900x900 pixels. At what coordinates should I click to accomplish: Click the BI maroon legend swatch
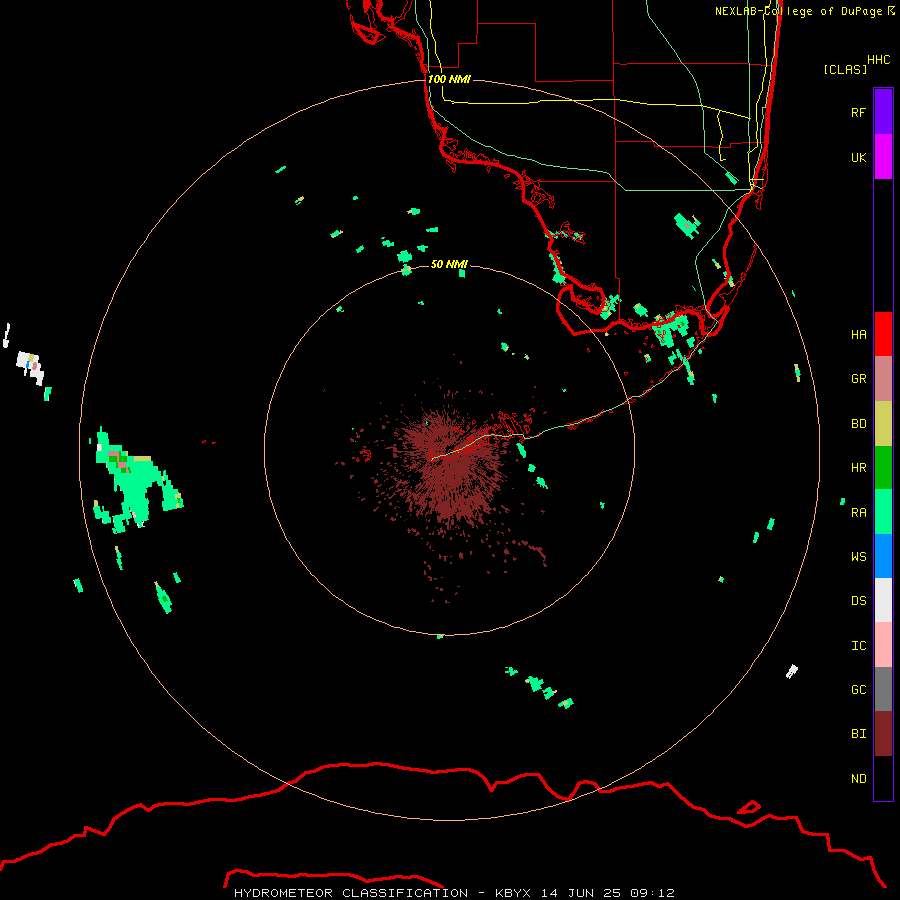[x=883, y=734]
